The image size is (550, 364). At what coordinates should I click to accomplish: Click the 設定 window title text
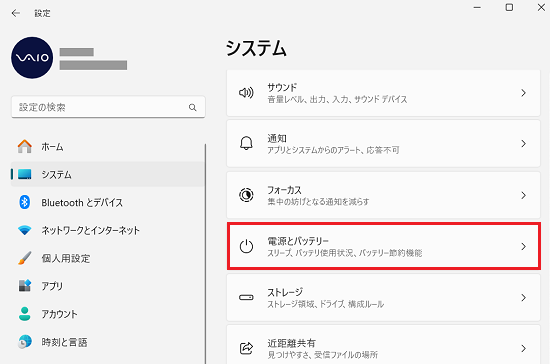click(42, 13)
